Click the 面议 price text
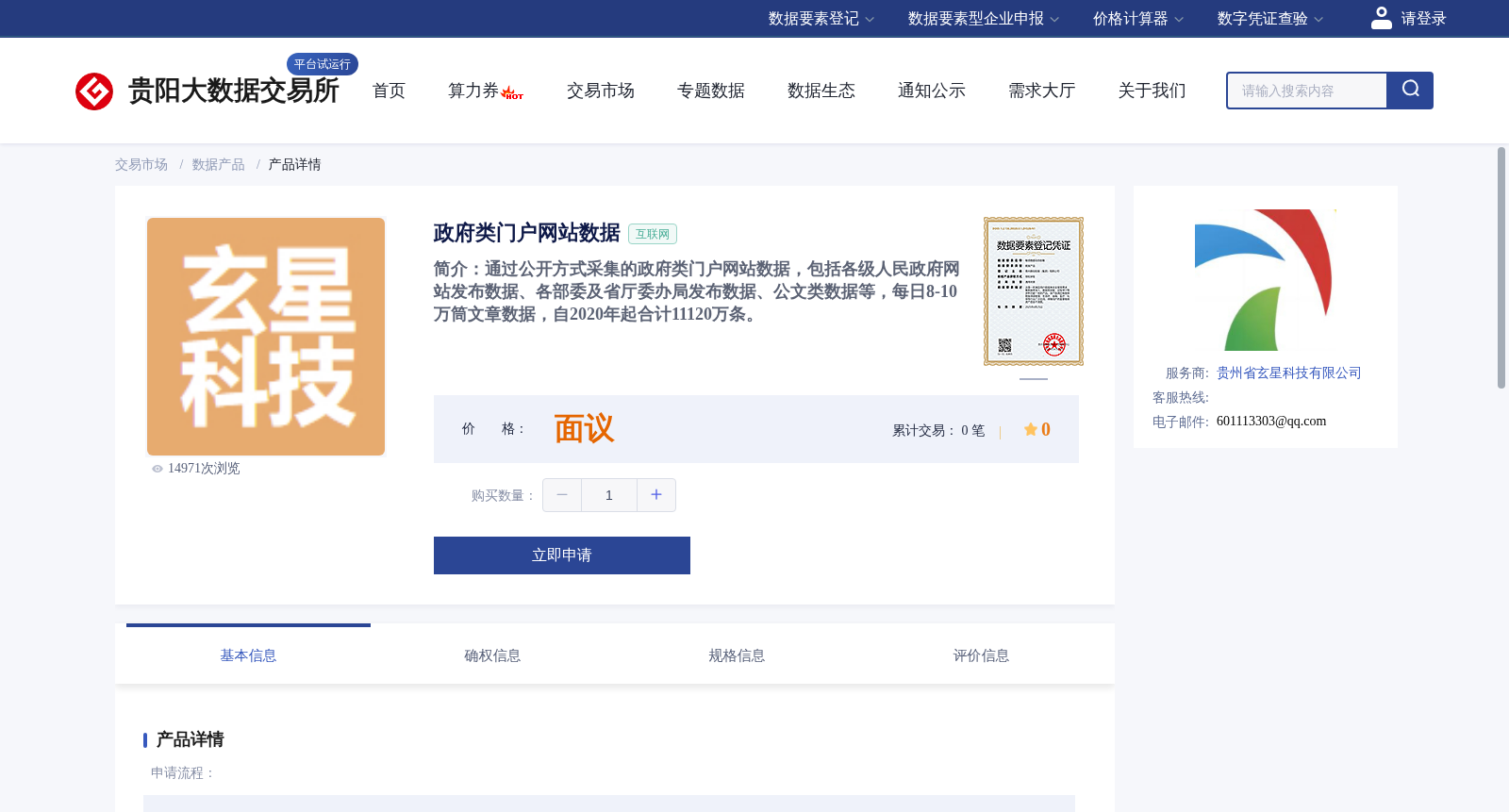This screenshot has height=812, width=1509. click(x=584, y=429)
